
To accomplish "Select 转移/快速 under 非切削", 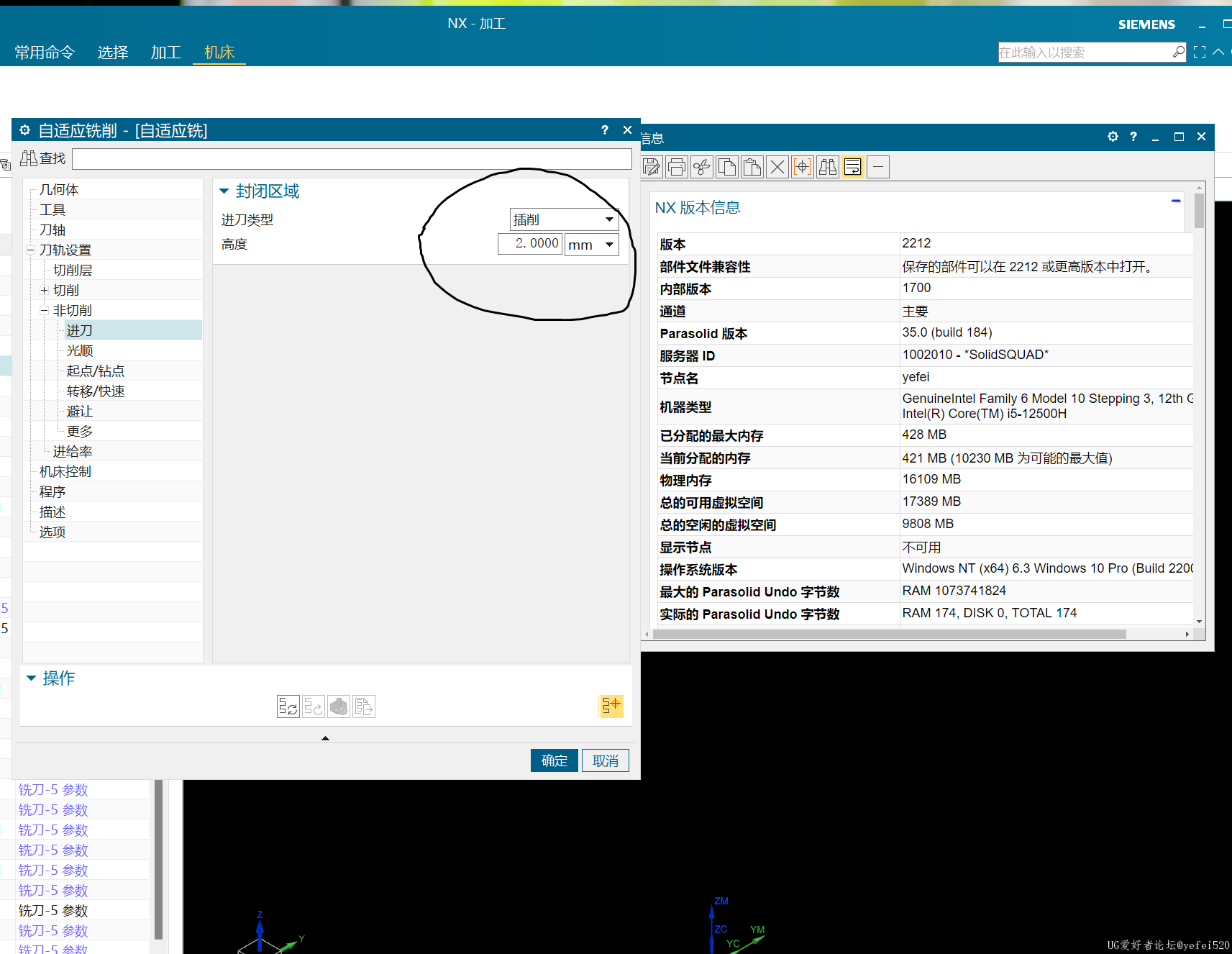I will (x=96, y=391).
